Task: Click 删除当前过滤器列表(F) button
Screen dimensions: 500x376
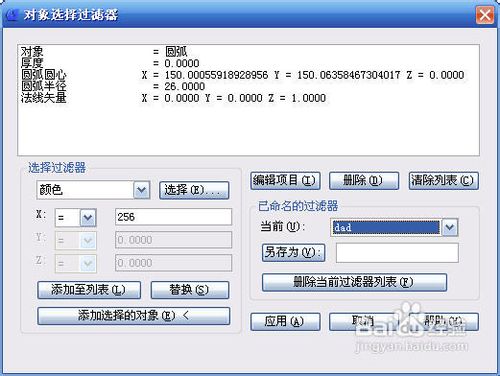Action: pos(354,282)
